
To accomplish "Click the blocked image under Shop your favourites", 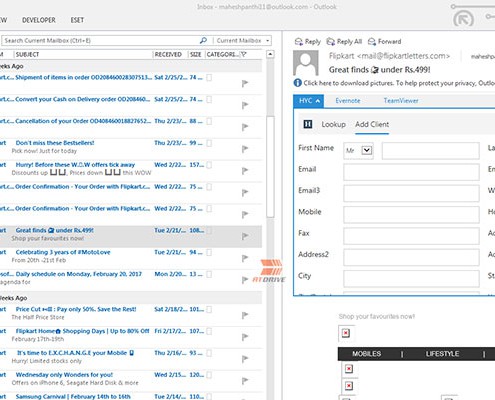I will pos(346,333).
